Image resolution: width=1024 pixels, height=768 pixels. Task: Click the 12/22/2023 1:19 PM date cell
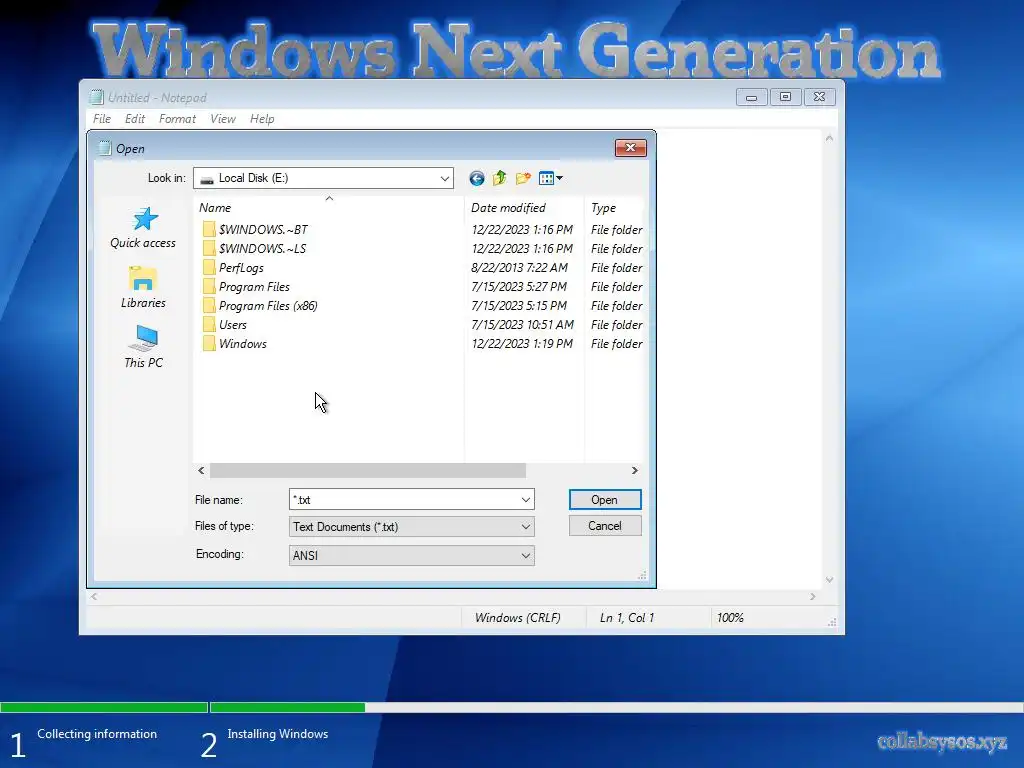[522, 344]
